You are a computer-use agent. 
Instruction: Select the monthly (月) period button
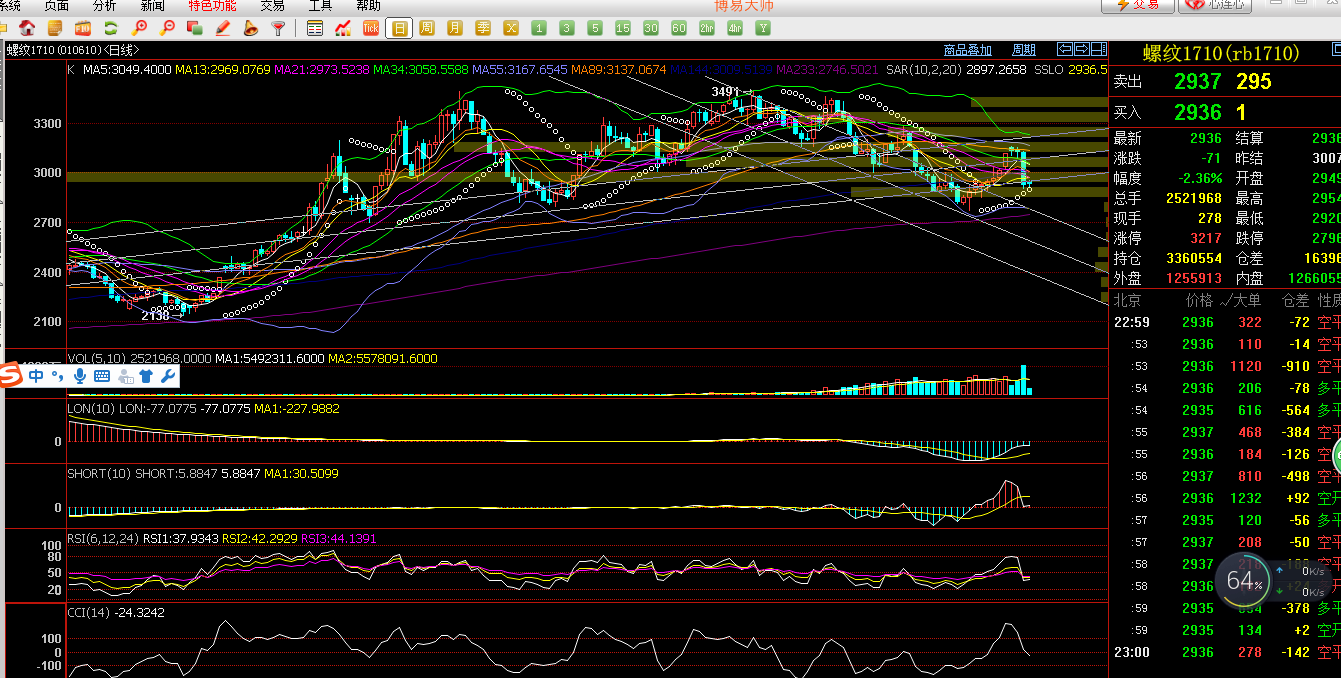coord(455,28)
